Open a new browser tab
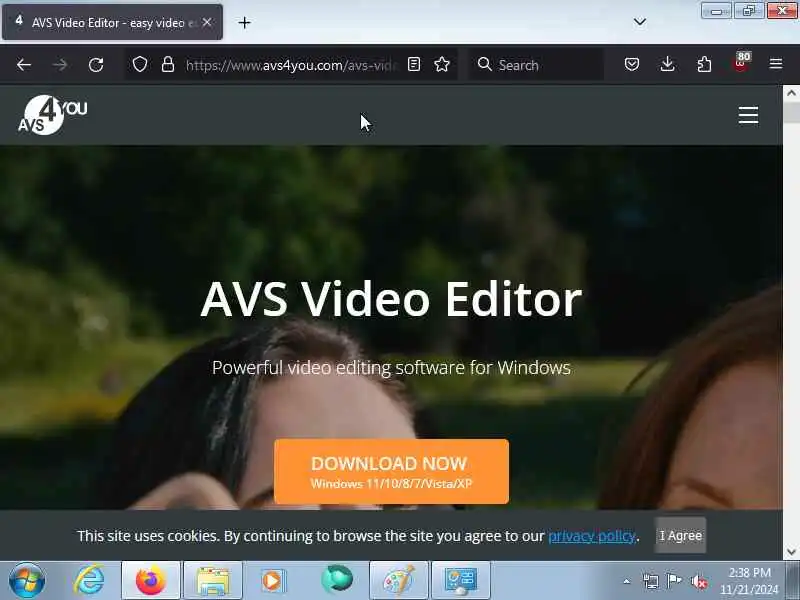The height and width of the screenshot is (600, 800). click(244, 22)
